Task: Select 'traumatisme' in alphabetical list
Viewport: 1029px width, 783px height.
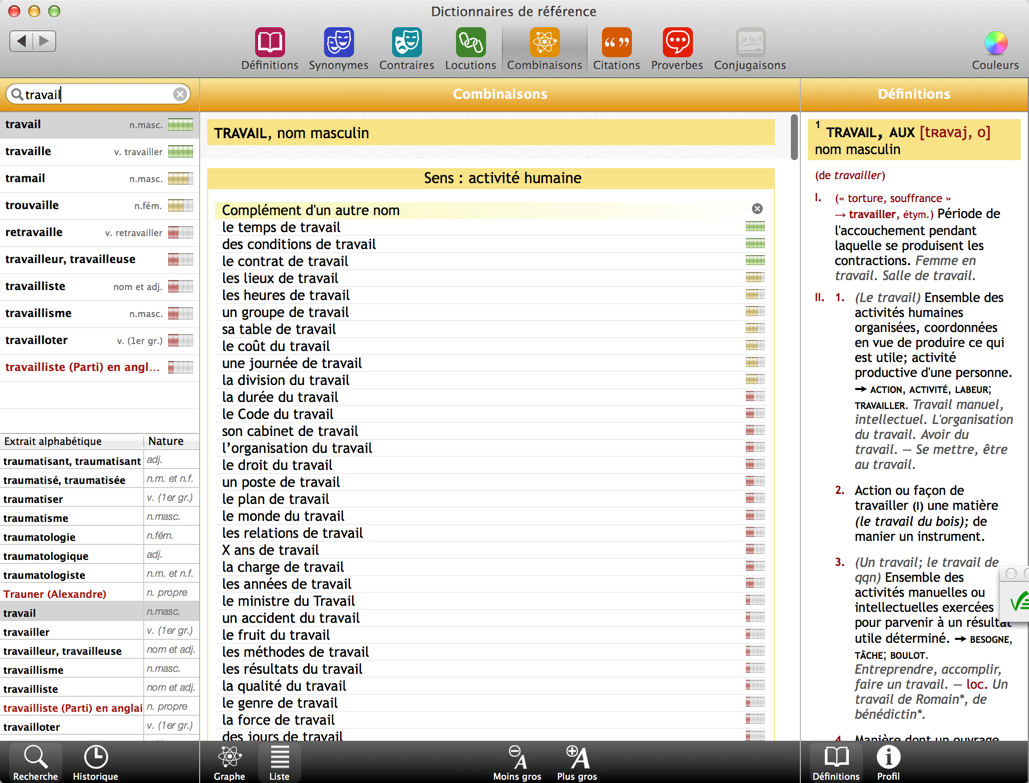Action: [x=99, y=518]
